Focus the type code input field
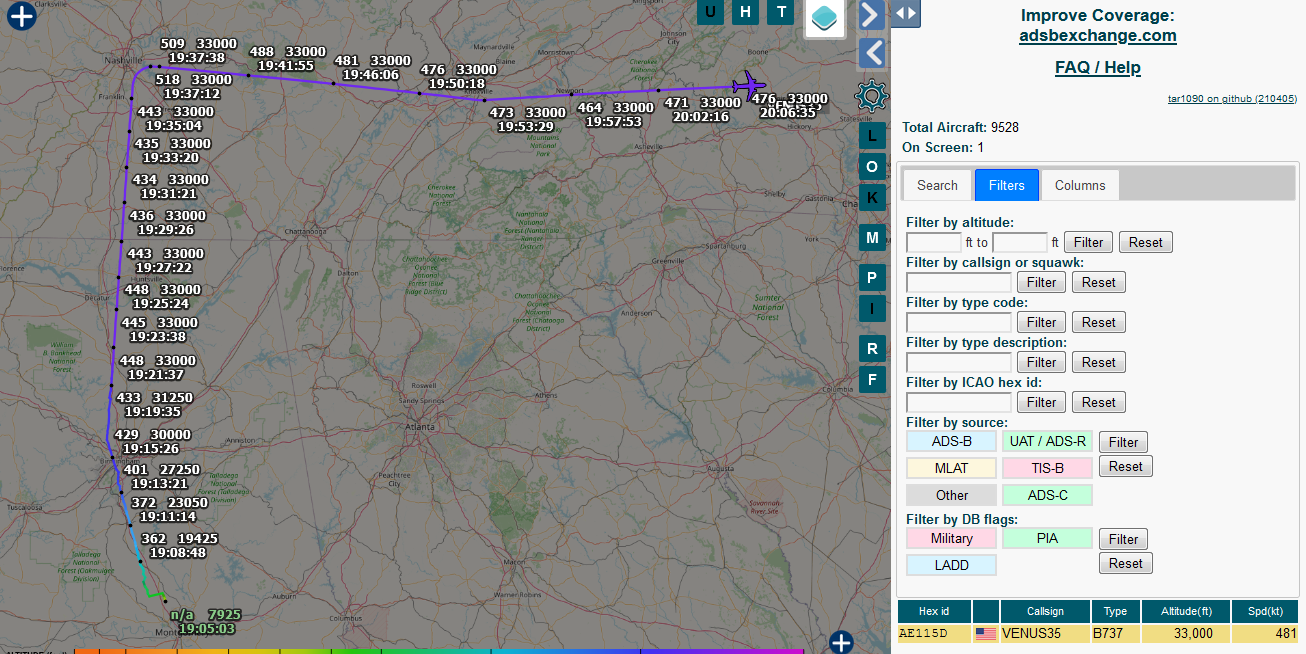This screenshot has height=654, width=1306. (x=959, y=322)
